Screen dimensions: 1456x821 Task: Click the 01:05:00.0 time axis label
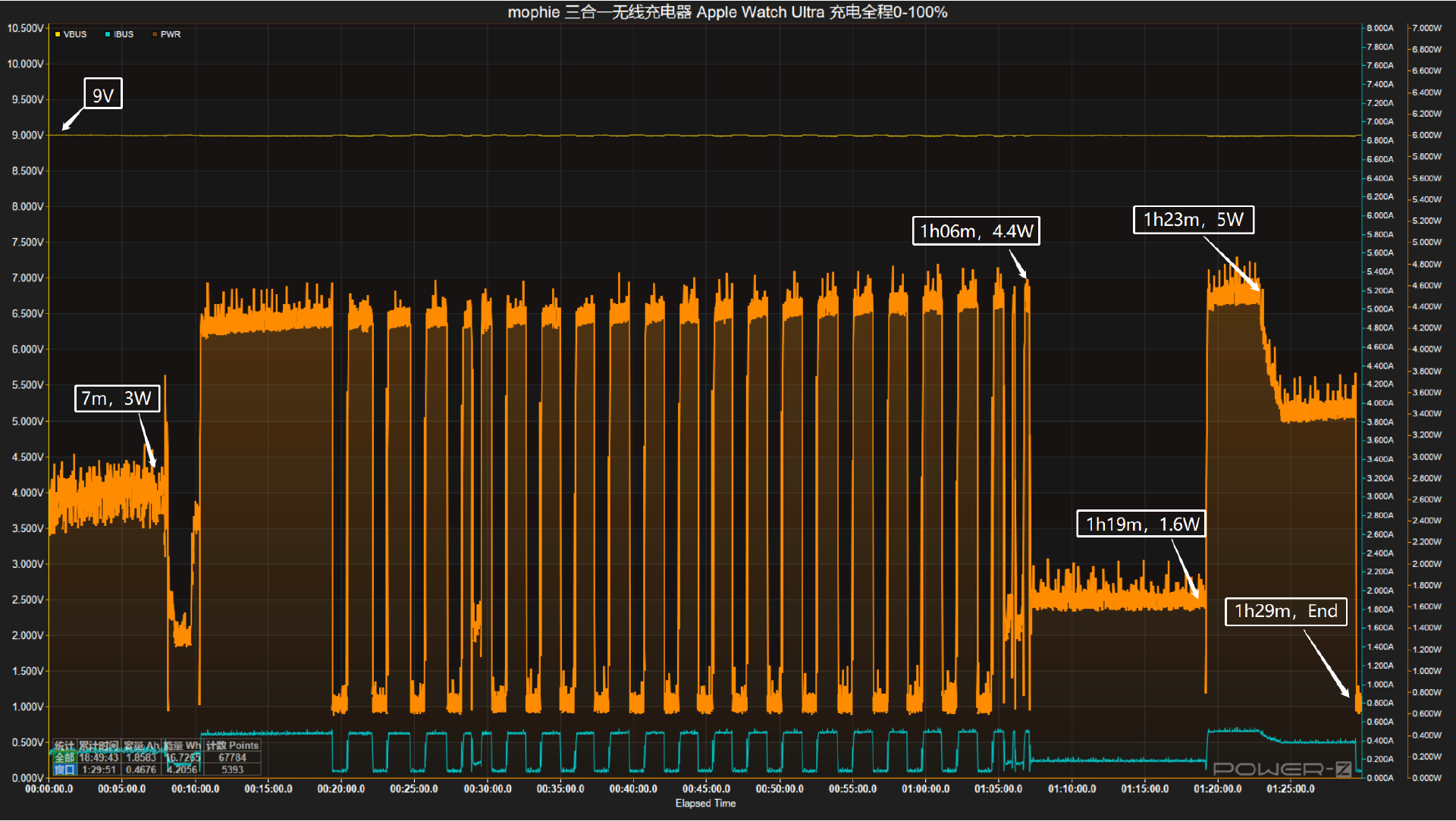click(x=999, y=788)
